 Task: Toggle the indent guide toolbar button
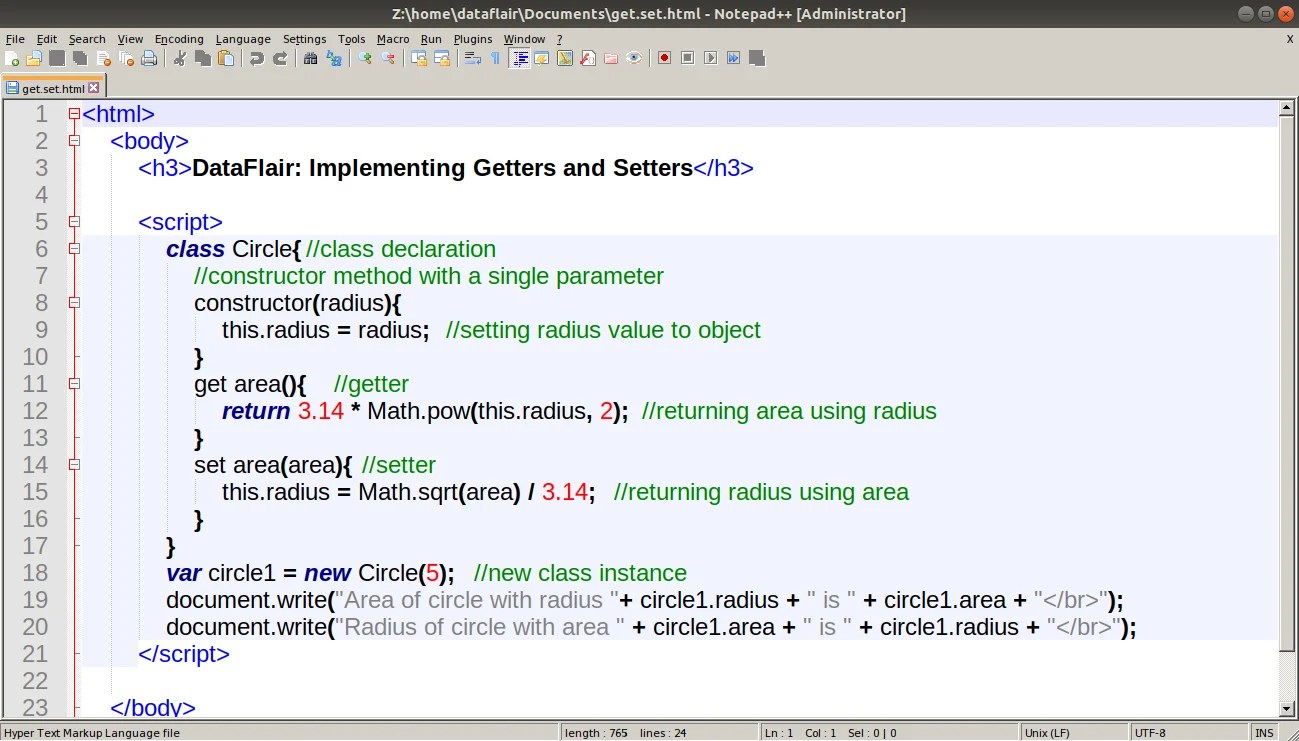(x=520, y=58)
